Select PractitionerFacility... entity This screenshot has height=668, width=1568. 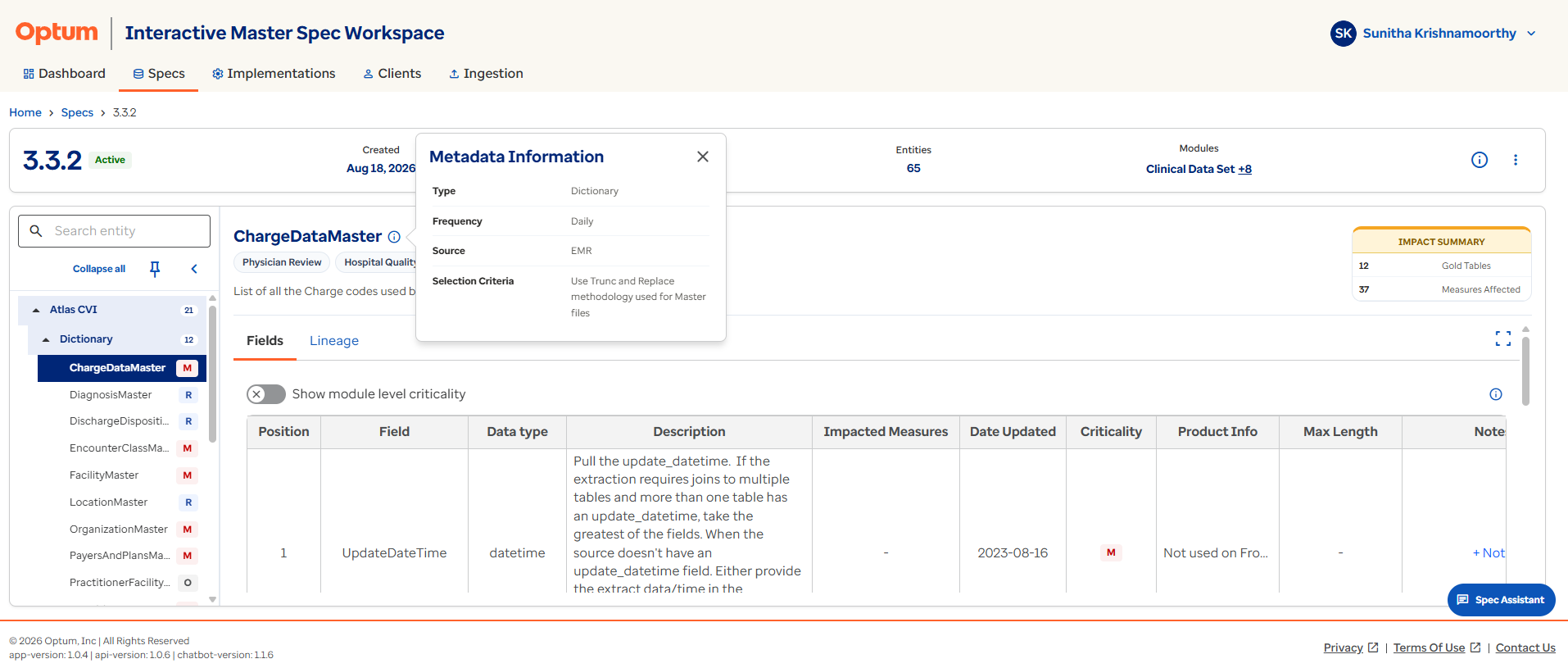[120, 583]
